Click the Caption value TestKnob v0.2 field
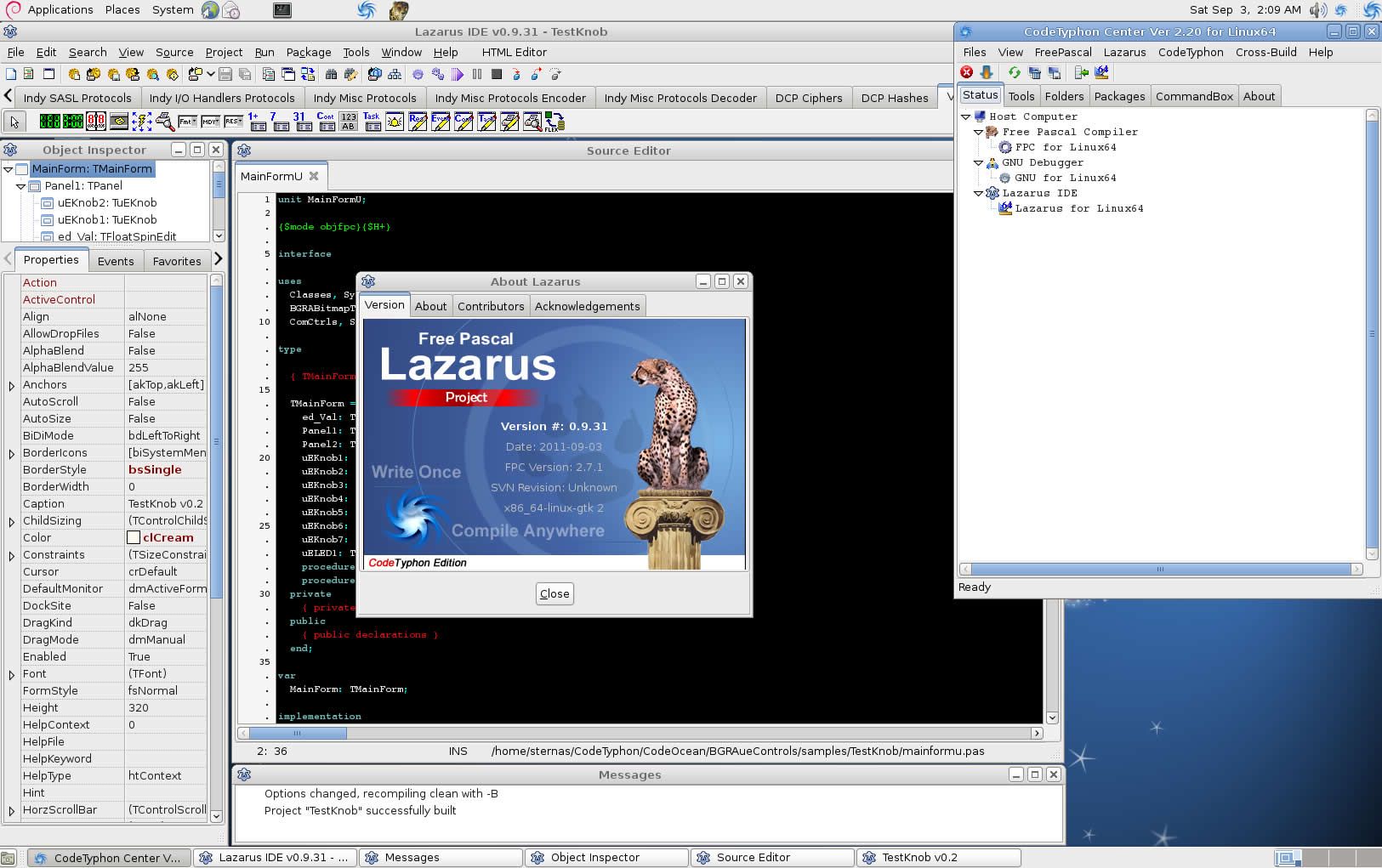 point(166,503)
